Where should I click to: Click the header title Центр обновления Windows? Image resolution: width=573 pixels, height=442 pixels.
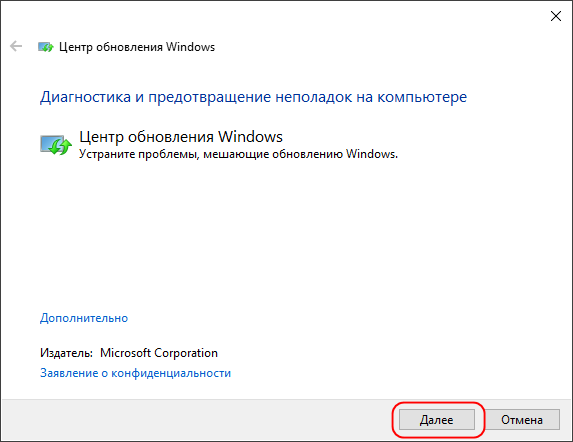(x=137, y=47)
